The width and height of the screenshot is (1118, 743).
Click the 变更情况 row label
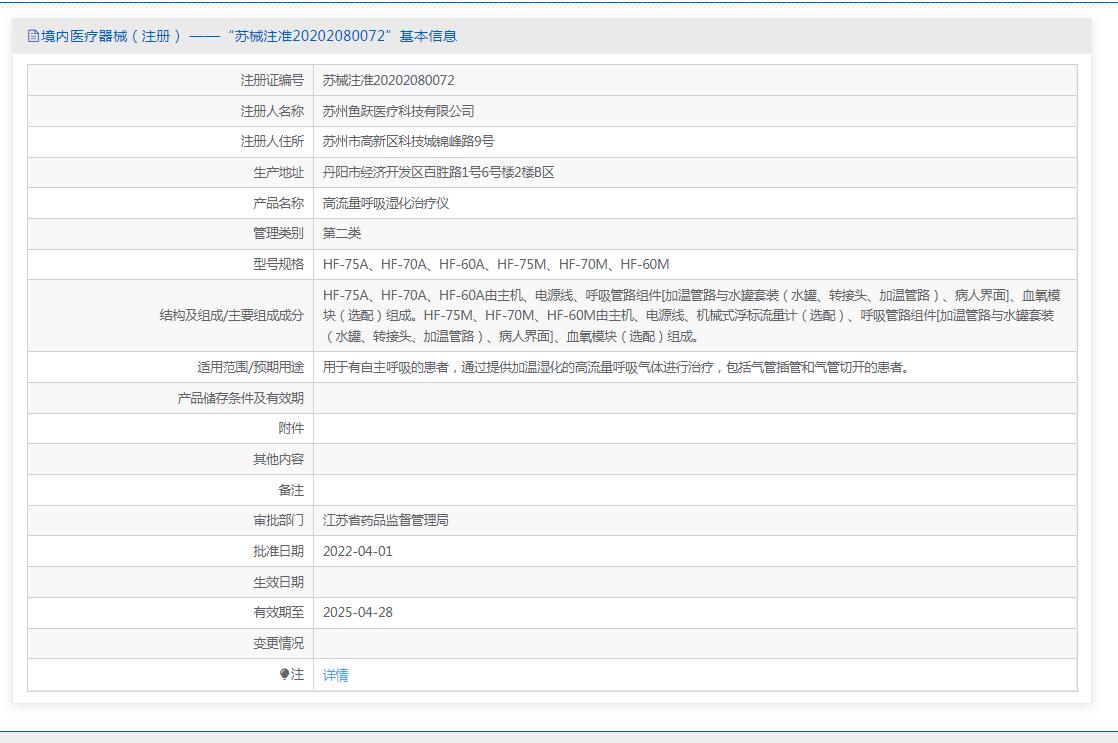[278, 643]
